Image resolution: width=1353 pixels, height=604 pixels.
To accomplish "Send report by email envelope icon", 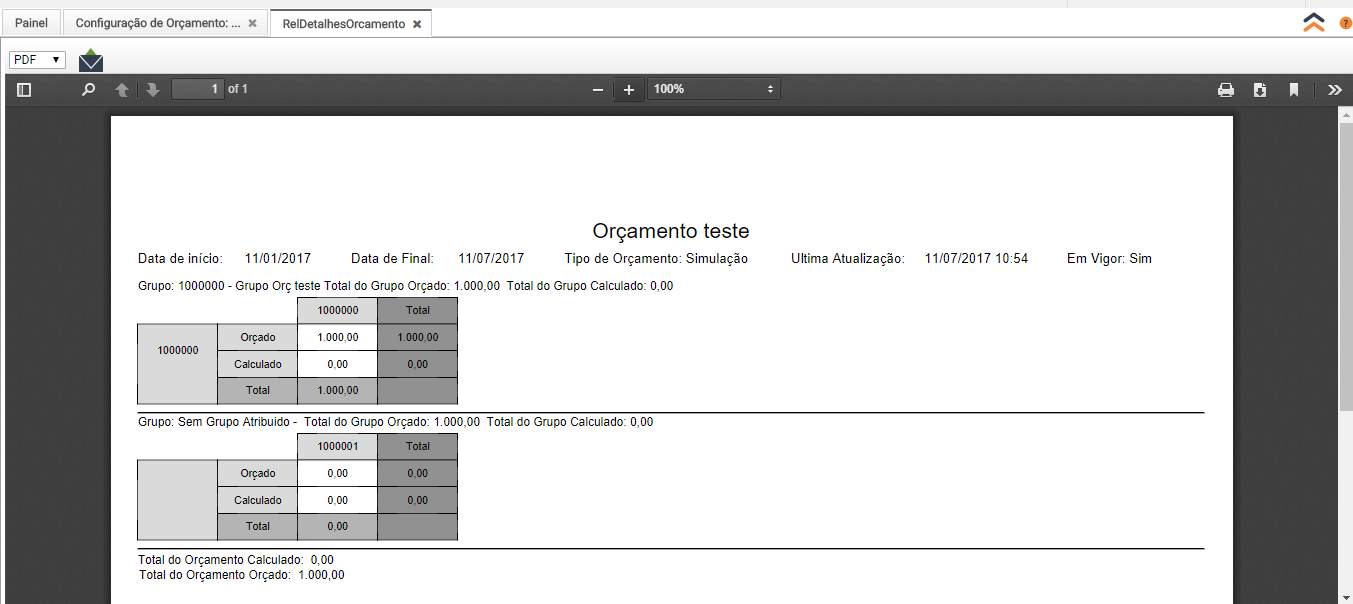I will [91, 60].
